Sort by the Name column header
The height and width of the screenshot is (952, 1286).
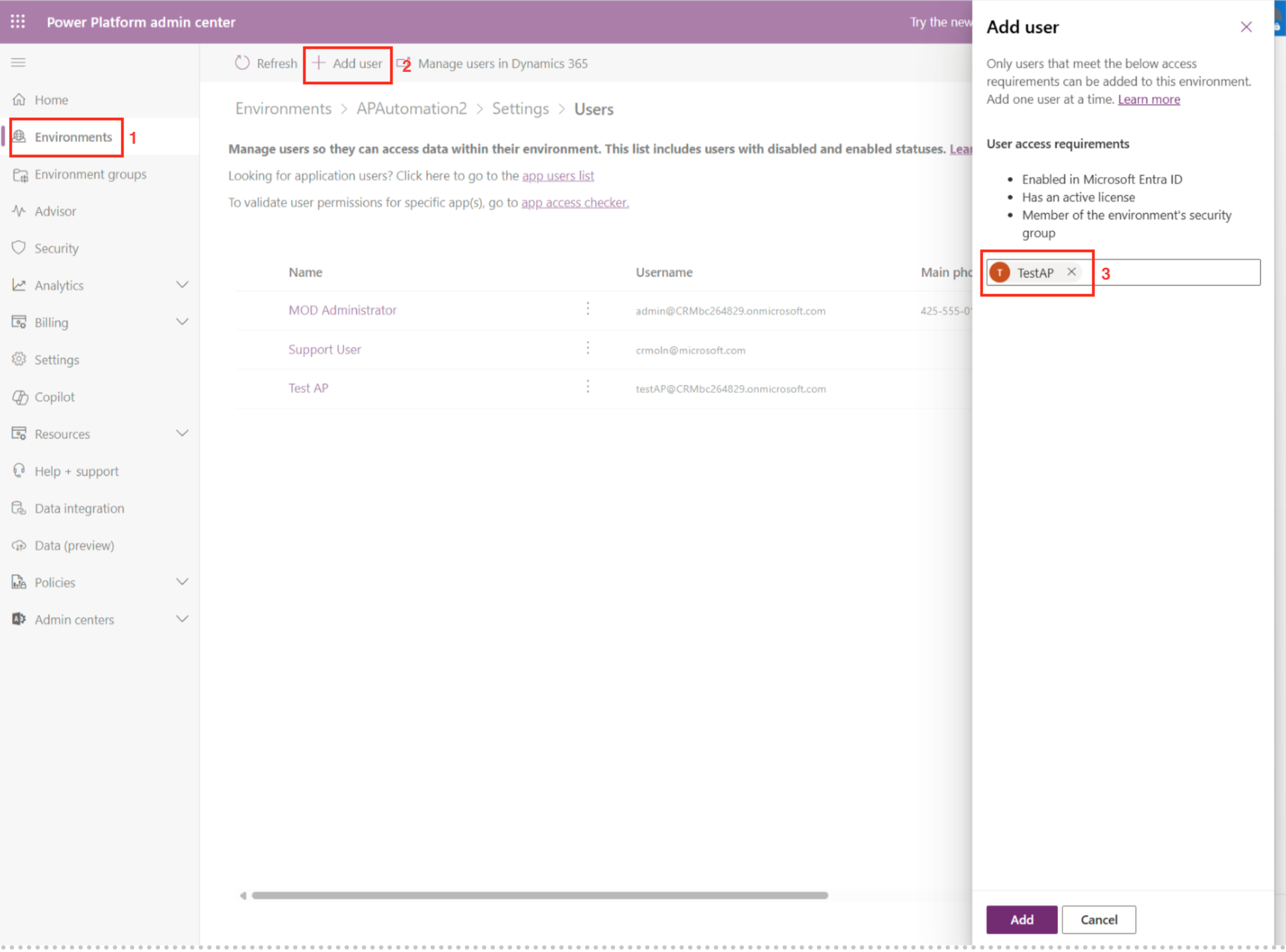(x=305, y=272)
